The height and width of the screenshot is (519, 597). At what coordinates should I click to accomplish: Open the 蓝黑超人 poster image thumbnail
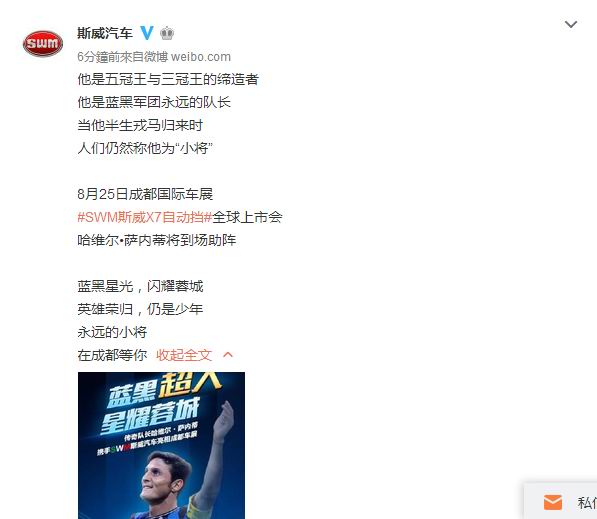tap(161, 446)
